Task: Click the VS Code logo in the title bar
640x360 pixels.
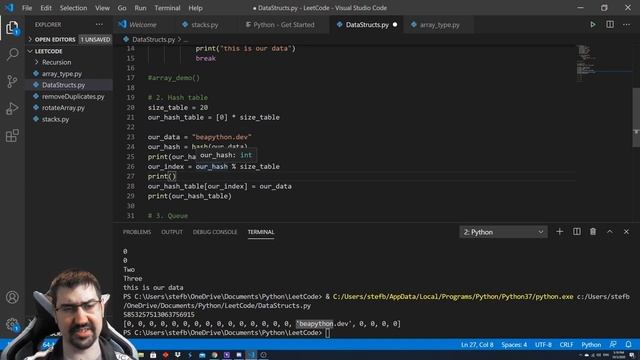Action: pyautogui.click(x=9, y=8)
